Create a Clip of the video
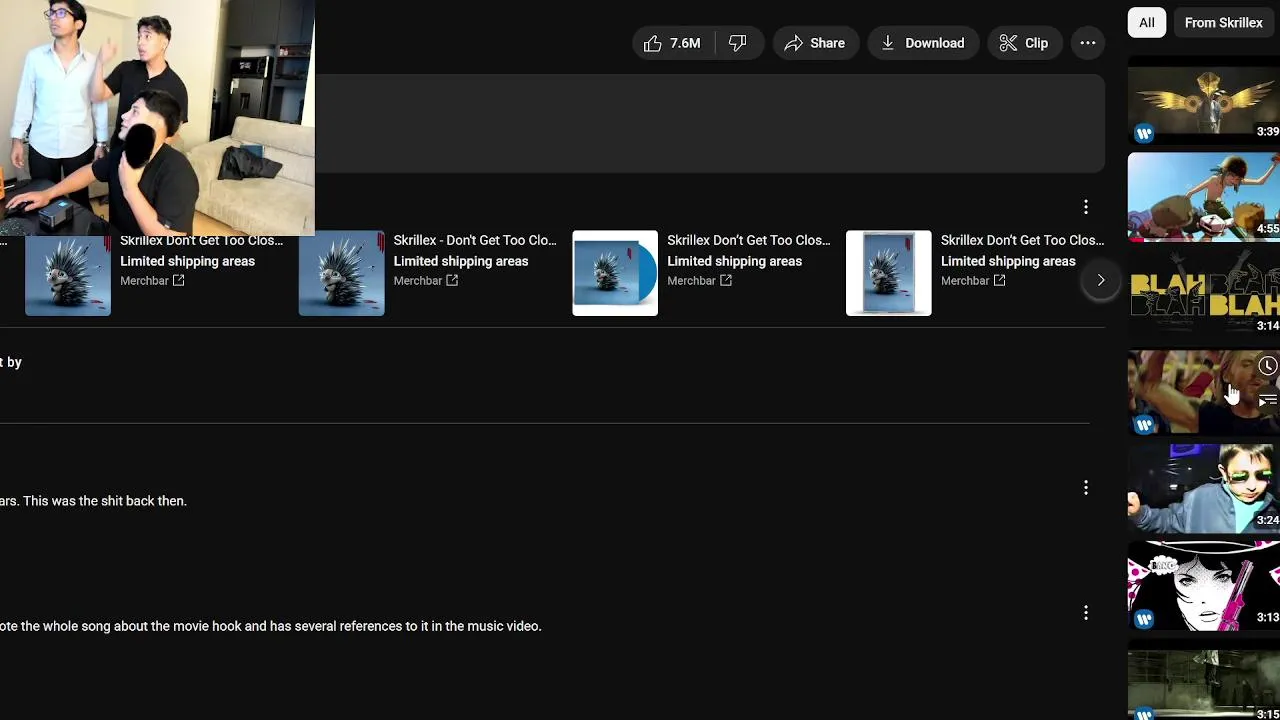 click(1024, 43)
